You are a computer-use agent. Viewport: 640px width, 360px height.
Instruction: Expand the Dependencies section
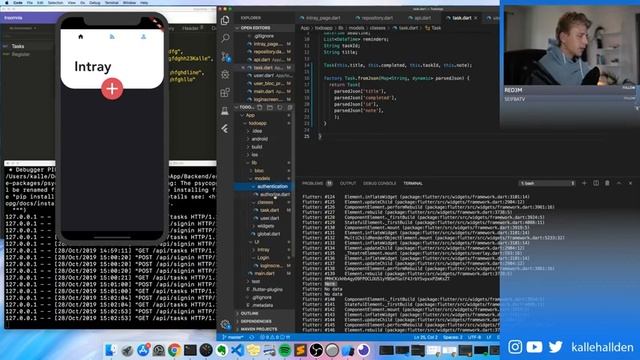coord(264,321)
